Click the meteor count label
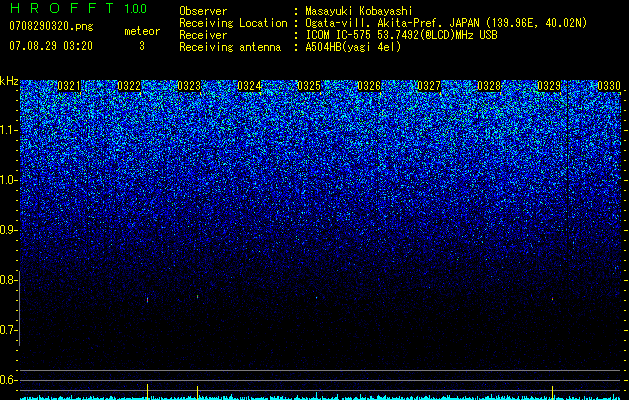Image resolution: width=629 pixels, height=400 pixels. tap(142, 31)
